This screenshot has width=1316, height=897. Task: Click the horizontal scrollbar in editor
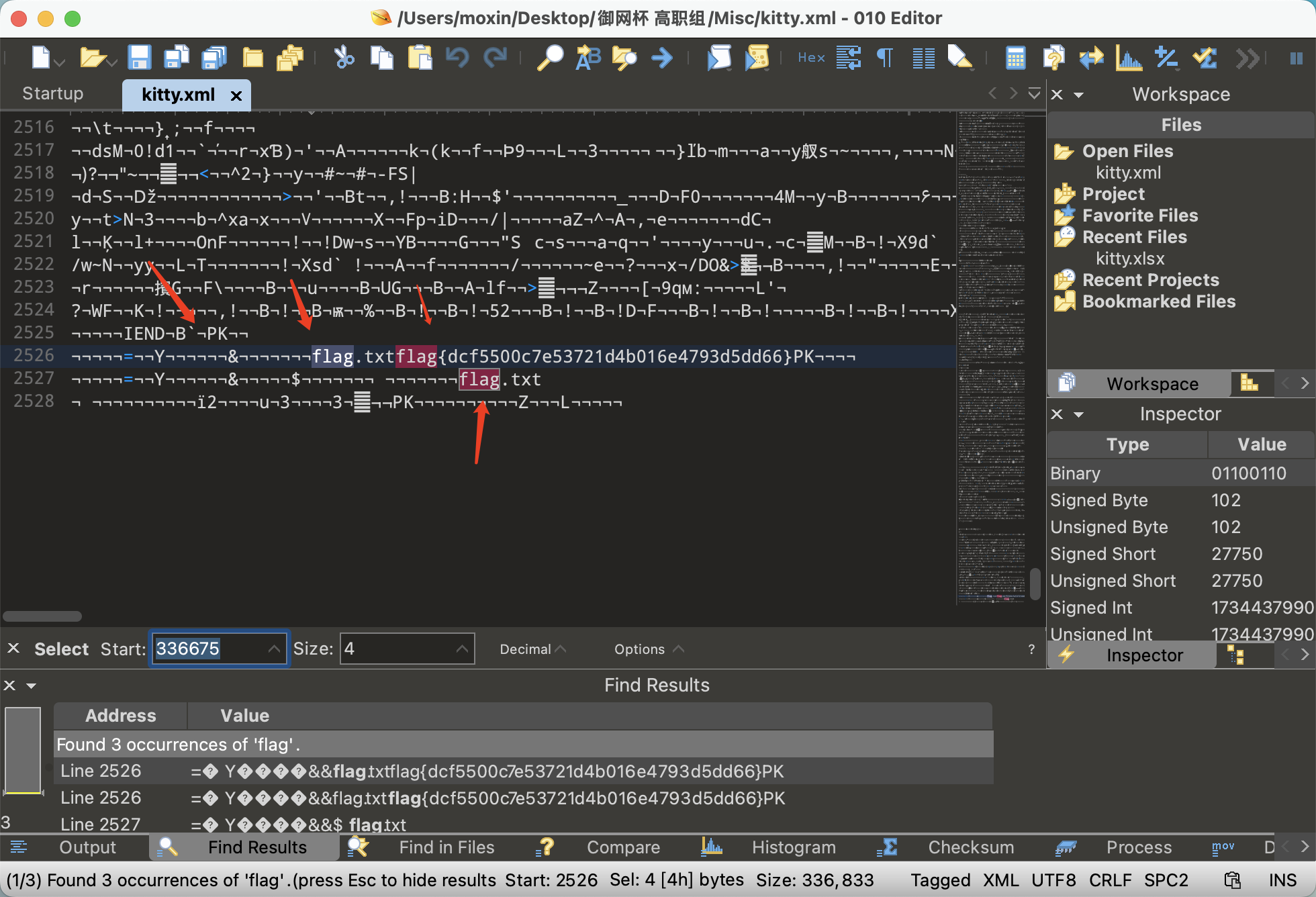click(42, 616)
